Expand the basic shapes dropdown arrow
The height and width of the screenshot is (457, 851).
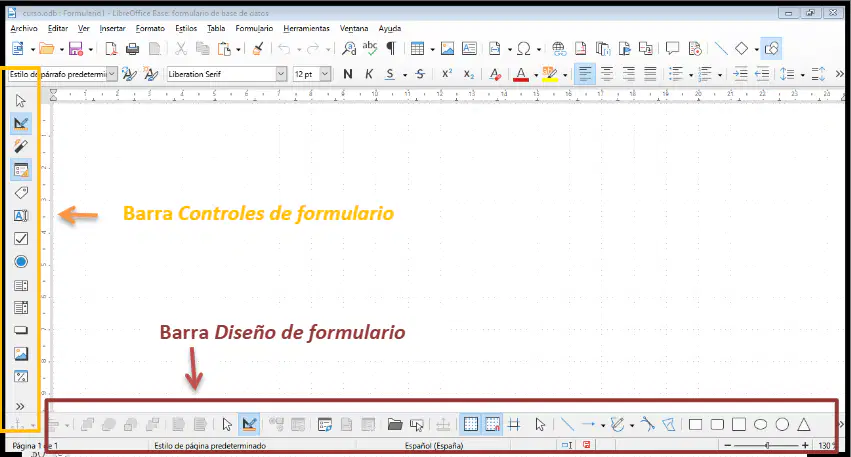click(x=756, y=49)
